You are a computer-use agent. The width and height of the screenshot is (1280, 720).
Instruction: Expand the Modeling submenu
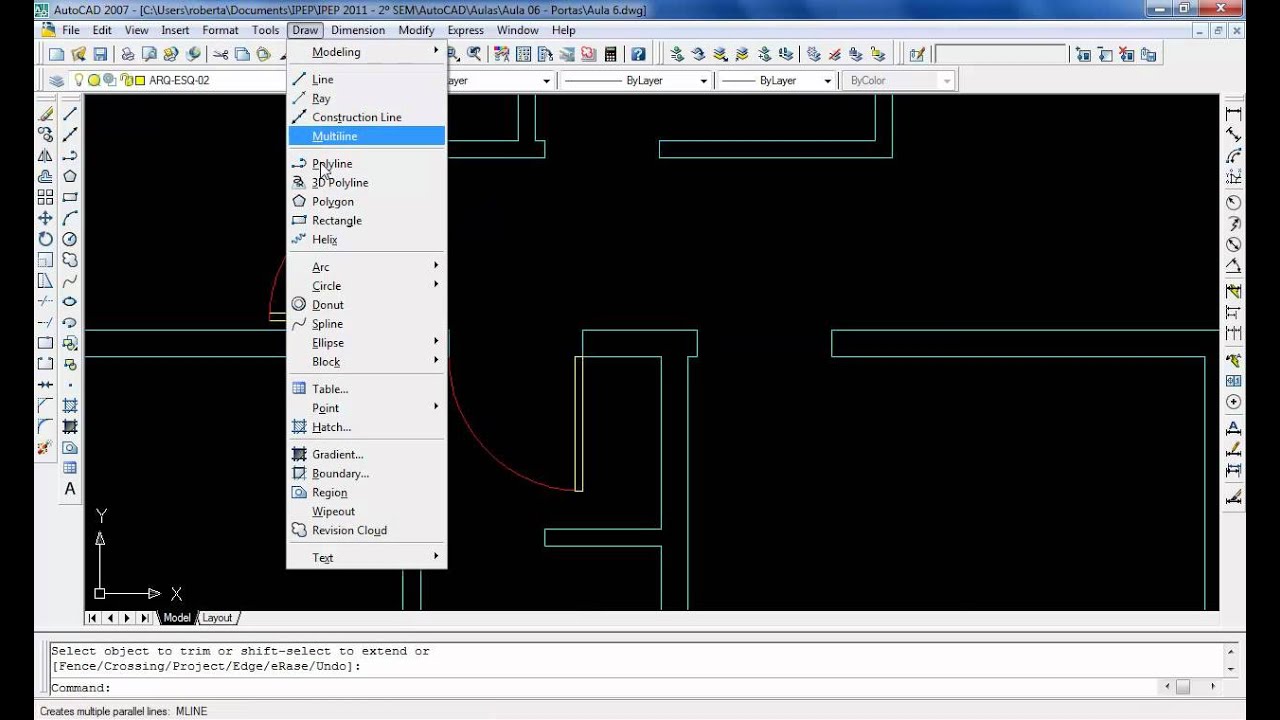[366, 52]
